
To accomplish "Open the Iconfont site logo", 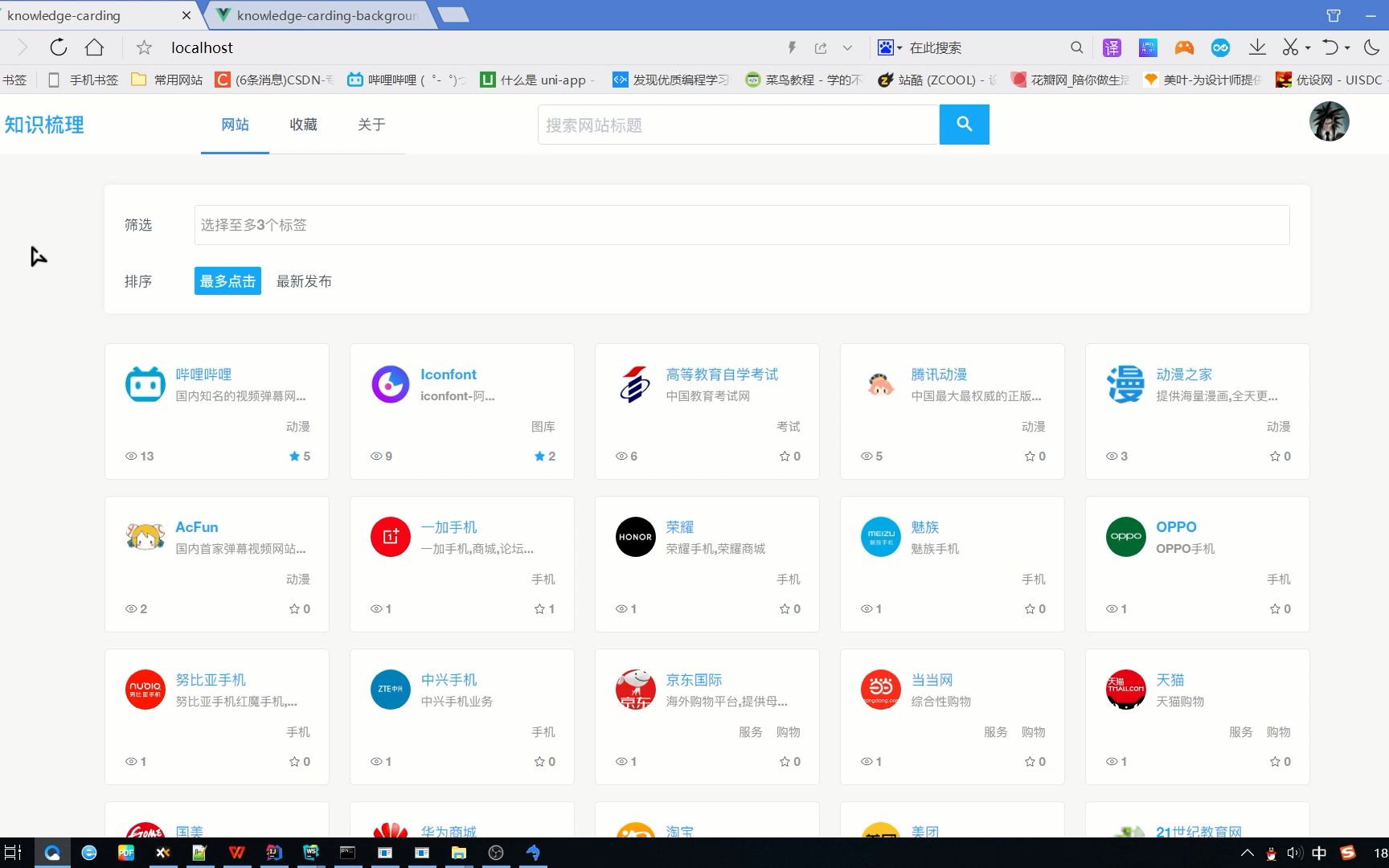I will point(391,384).
